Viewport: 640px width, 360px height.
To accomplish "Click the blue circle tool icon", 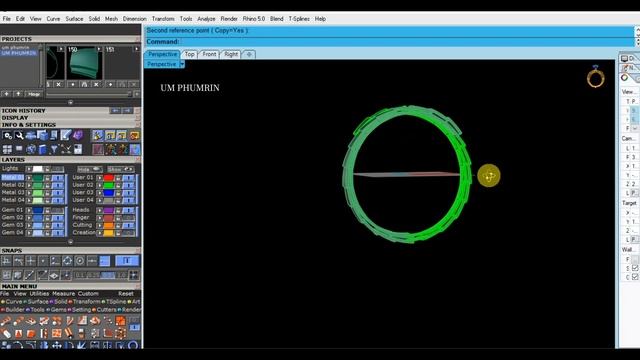I will coord(133,345).
